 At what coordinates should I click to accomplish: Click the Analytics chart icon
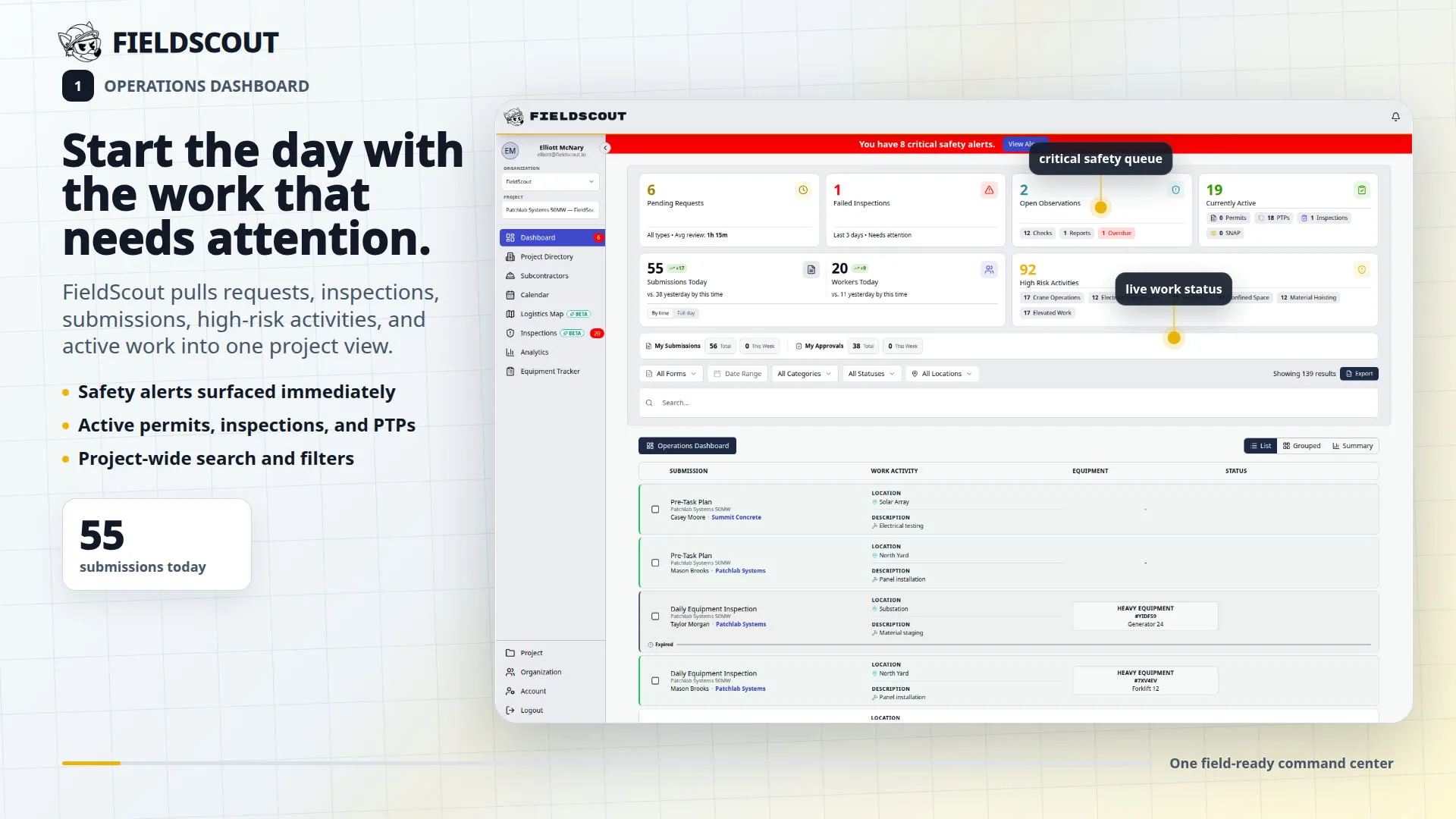[x=510, y=352]
